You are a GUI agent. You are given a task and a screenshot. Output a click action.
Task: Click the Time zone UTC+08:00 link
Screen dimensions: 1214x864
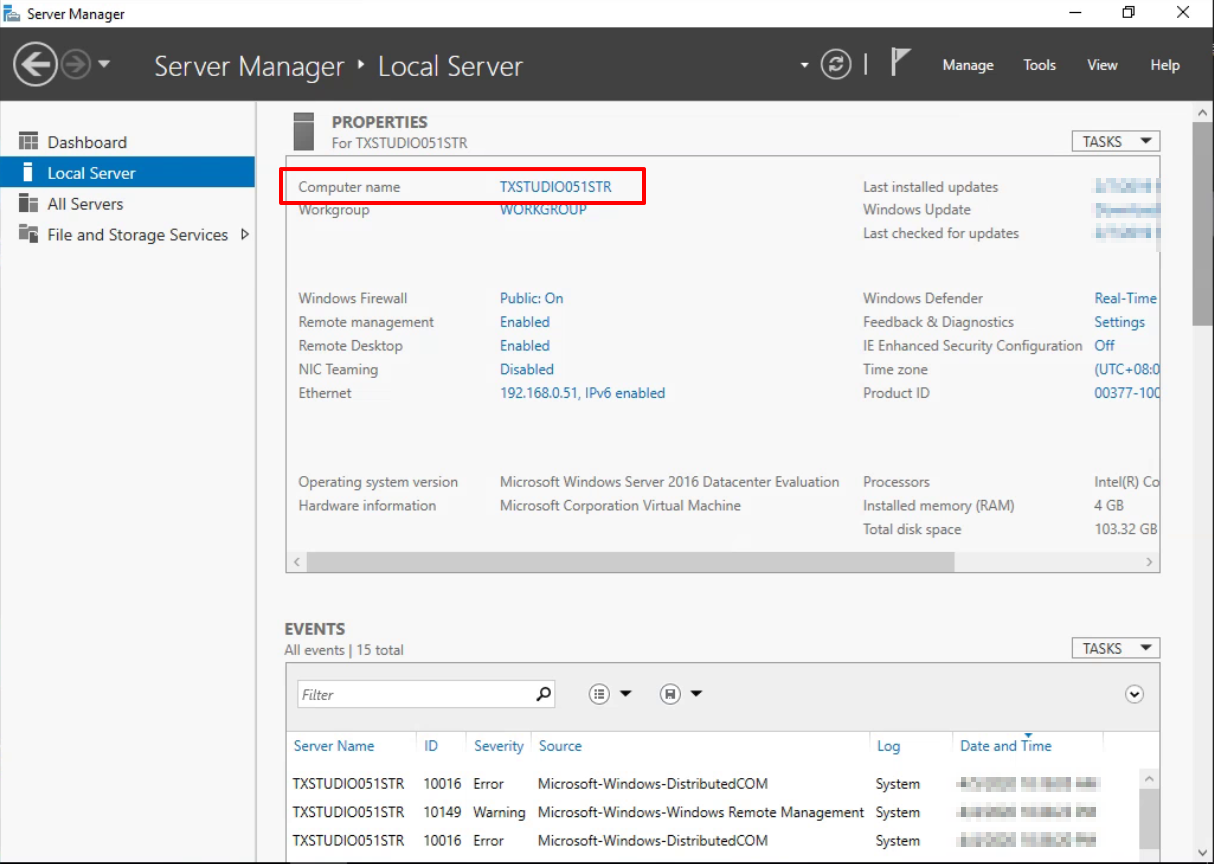1127,369
